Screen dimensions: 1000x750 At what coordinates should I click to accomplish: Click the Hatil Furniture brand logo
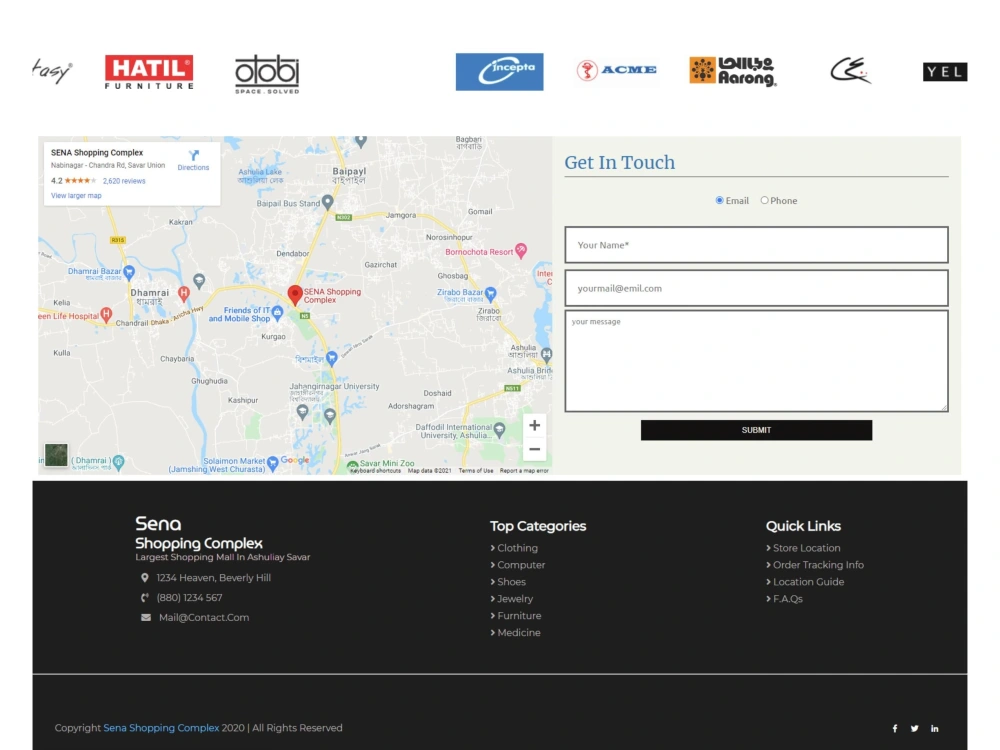pyautogui.click(x=149, y=71)
